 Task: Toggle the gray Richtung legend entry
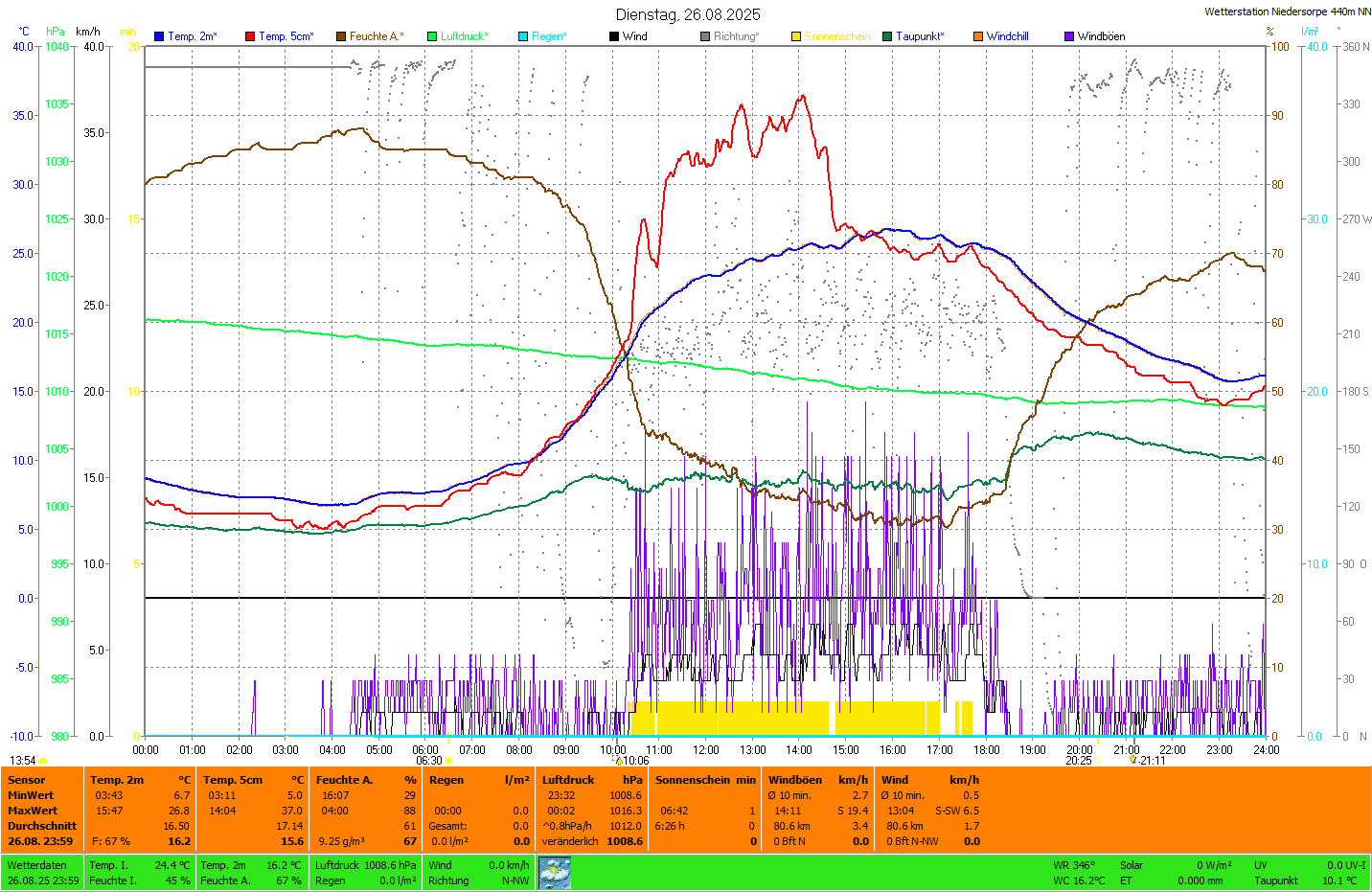point(705,36)
